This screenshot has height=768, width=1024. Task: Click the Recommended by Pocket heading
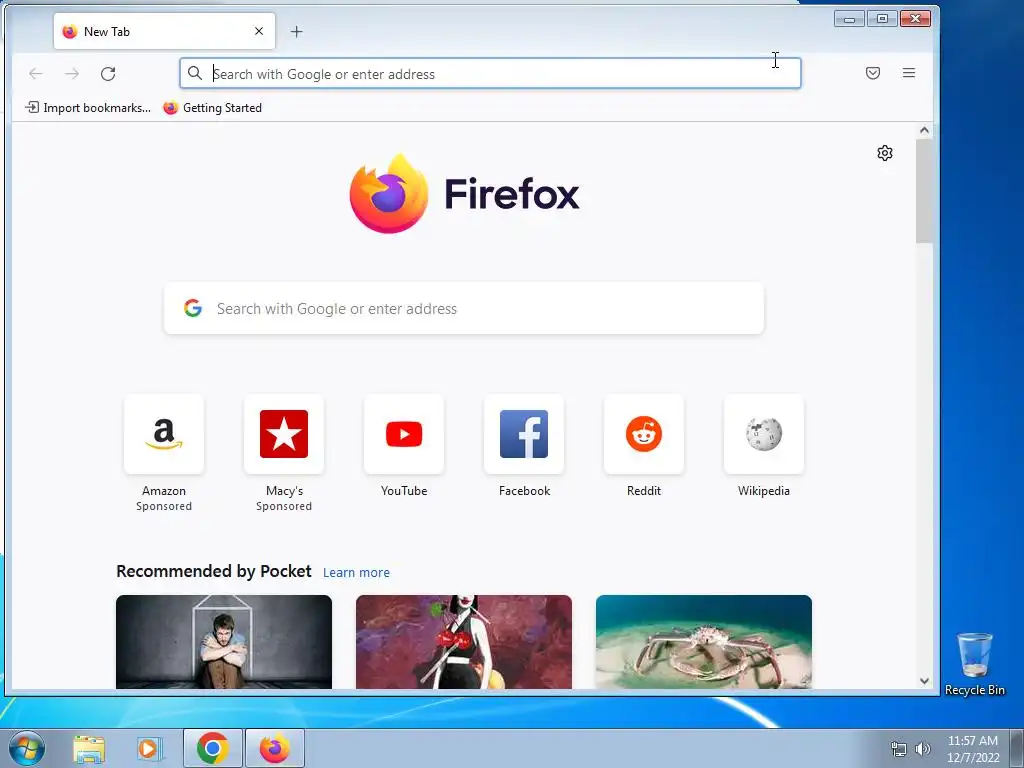coord(214,571)
